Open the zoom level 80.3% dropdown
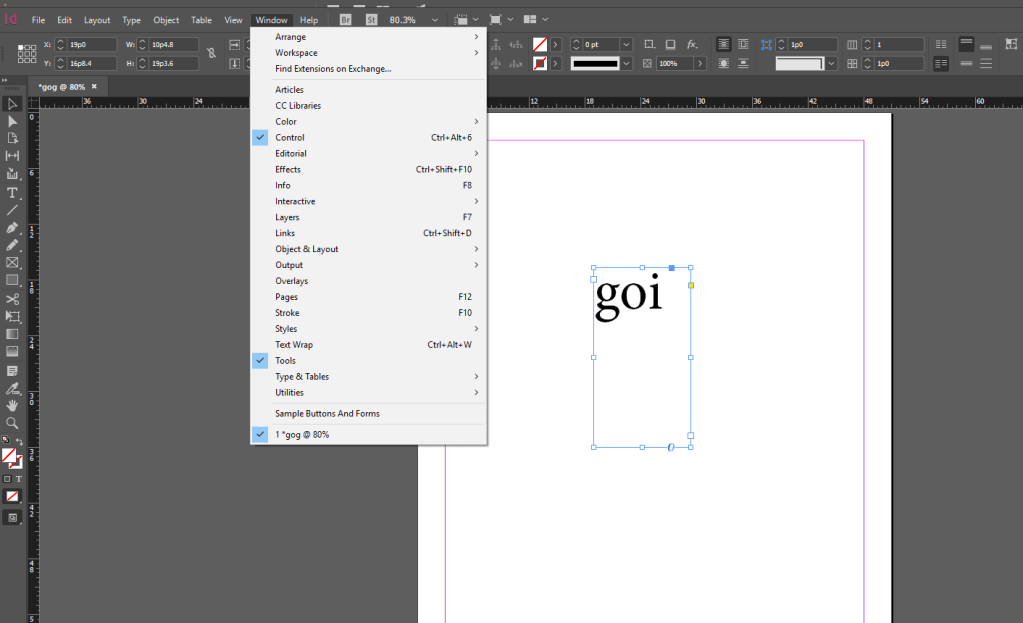 click(435, 20)
